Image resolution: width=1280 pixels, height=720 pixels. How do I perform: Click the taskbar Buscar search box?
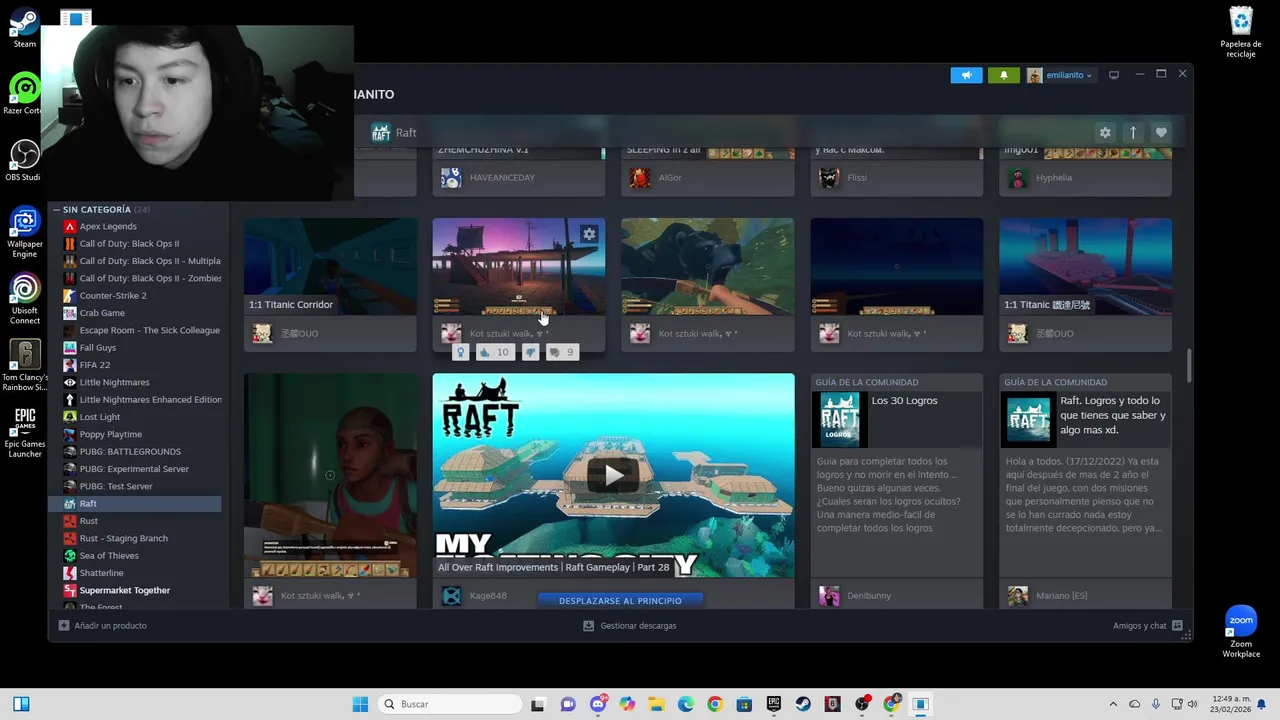(x=451, y=704)
